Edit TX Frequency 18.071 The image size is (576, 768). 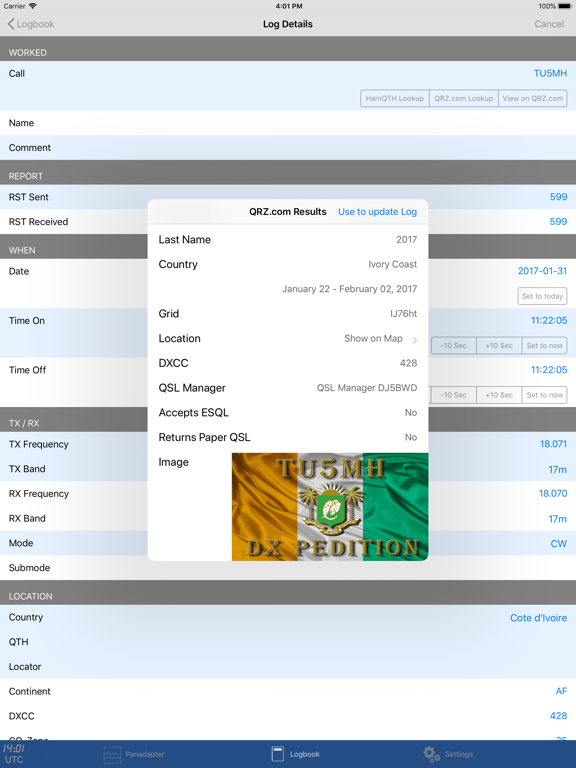[x=553, y=444]
